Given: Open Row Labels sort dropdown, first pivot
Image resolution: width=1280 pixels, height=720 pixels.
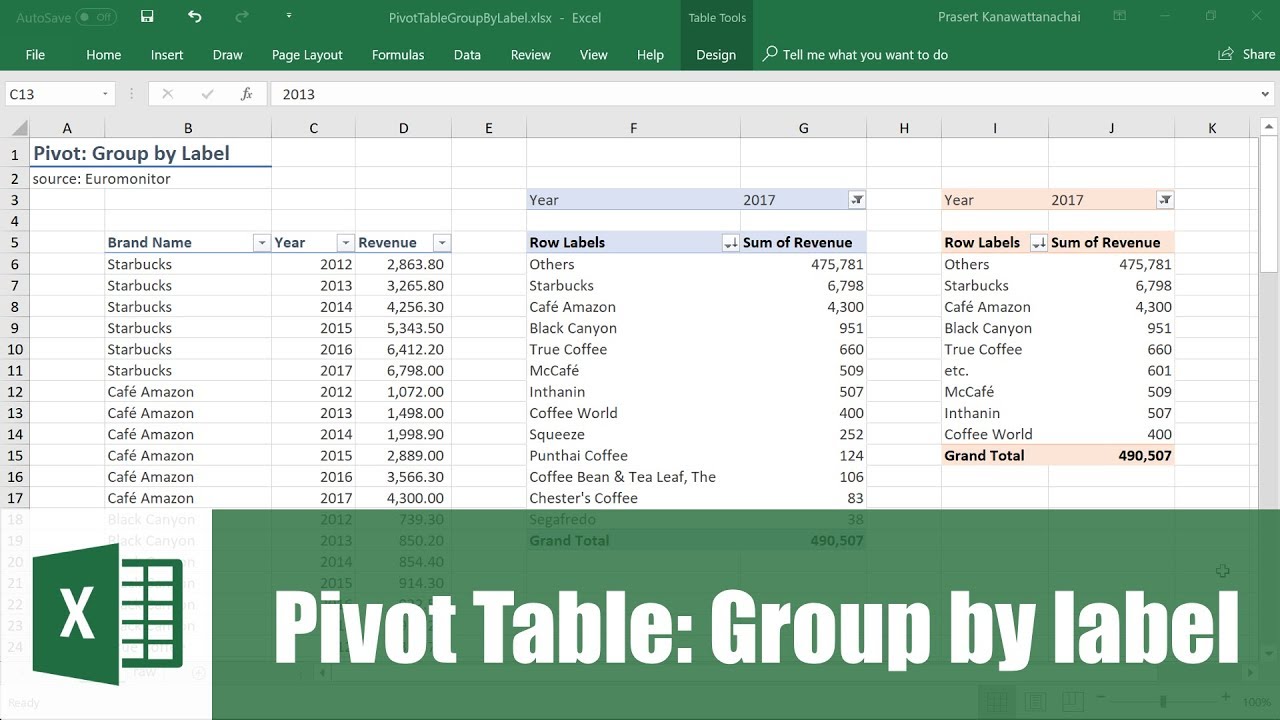Looking at the screenshot, I should pos(731,243).
